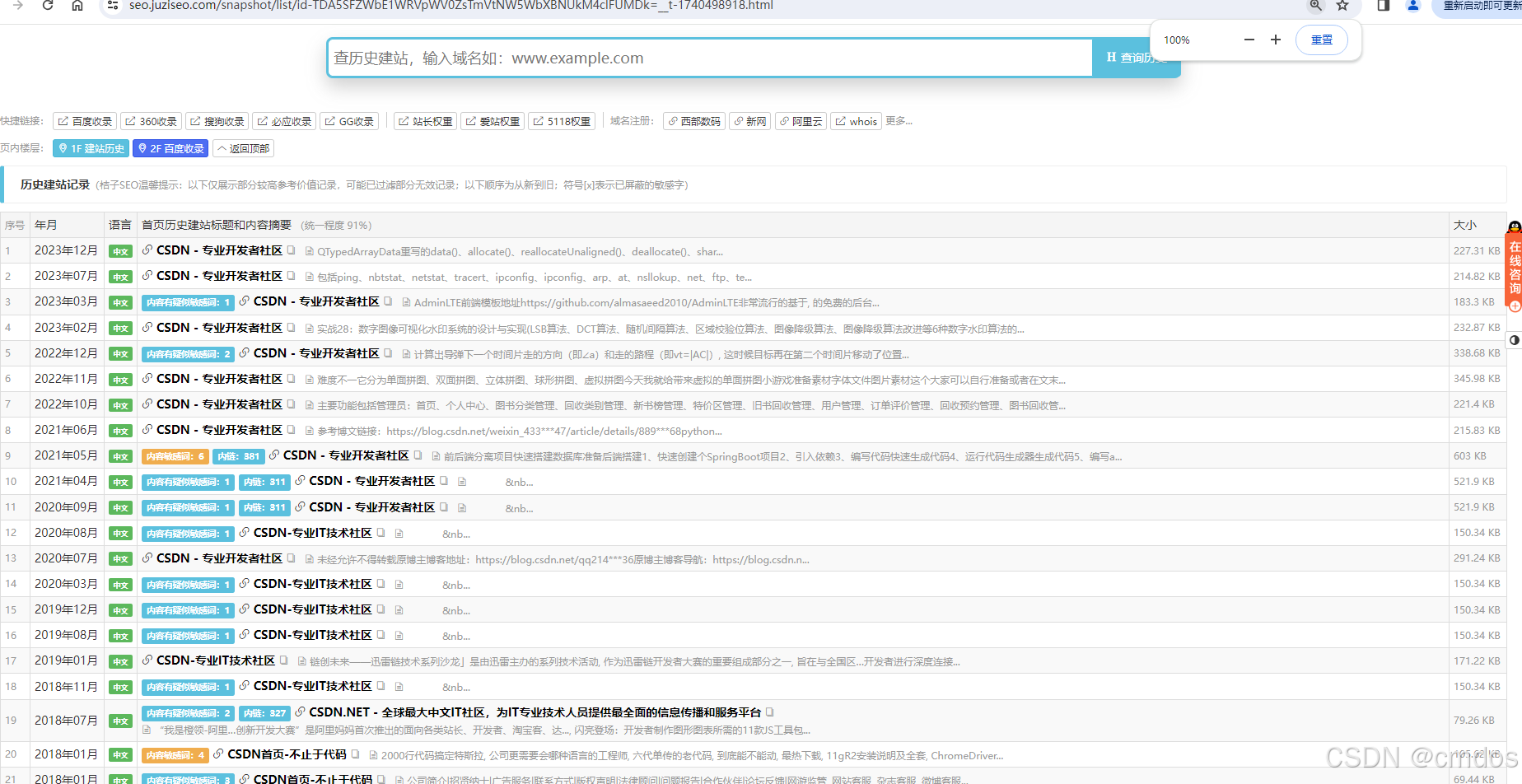Open the 必应收录 quick link
Image resolution: width=1522 pixels, height=784 pixels.
(284, 121)
